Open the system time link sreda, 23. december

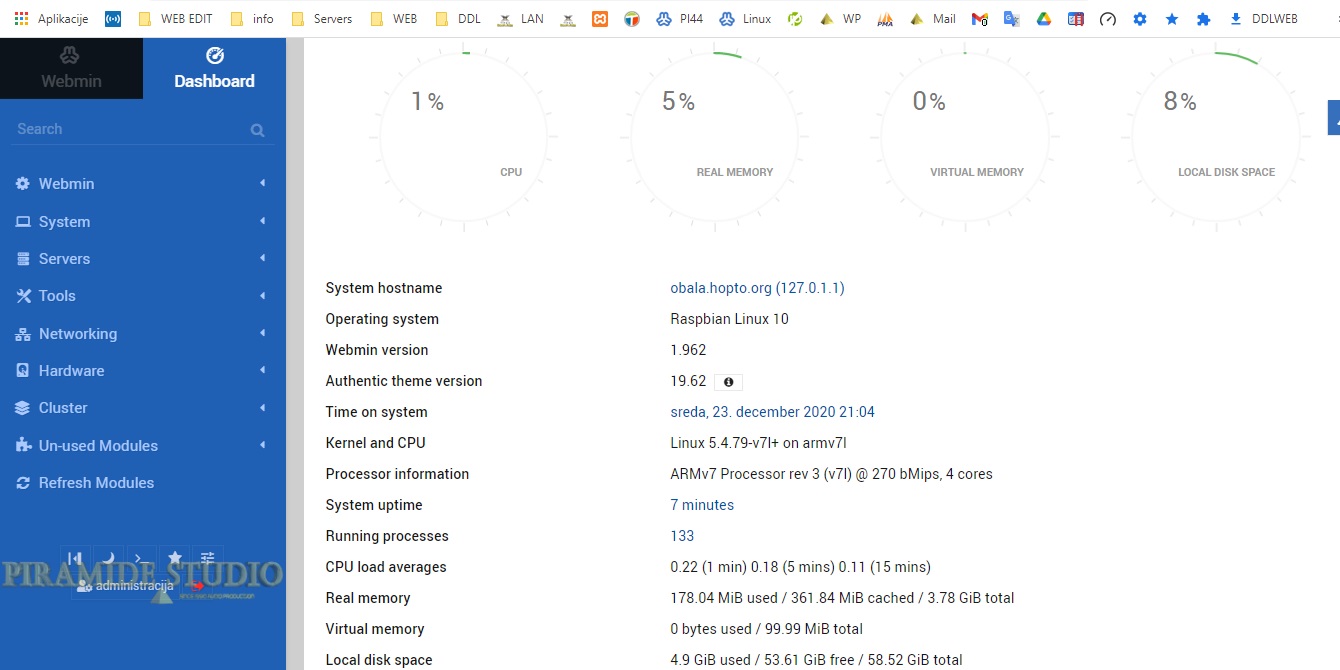click(x=772, y=412)
